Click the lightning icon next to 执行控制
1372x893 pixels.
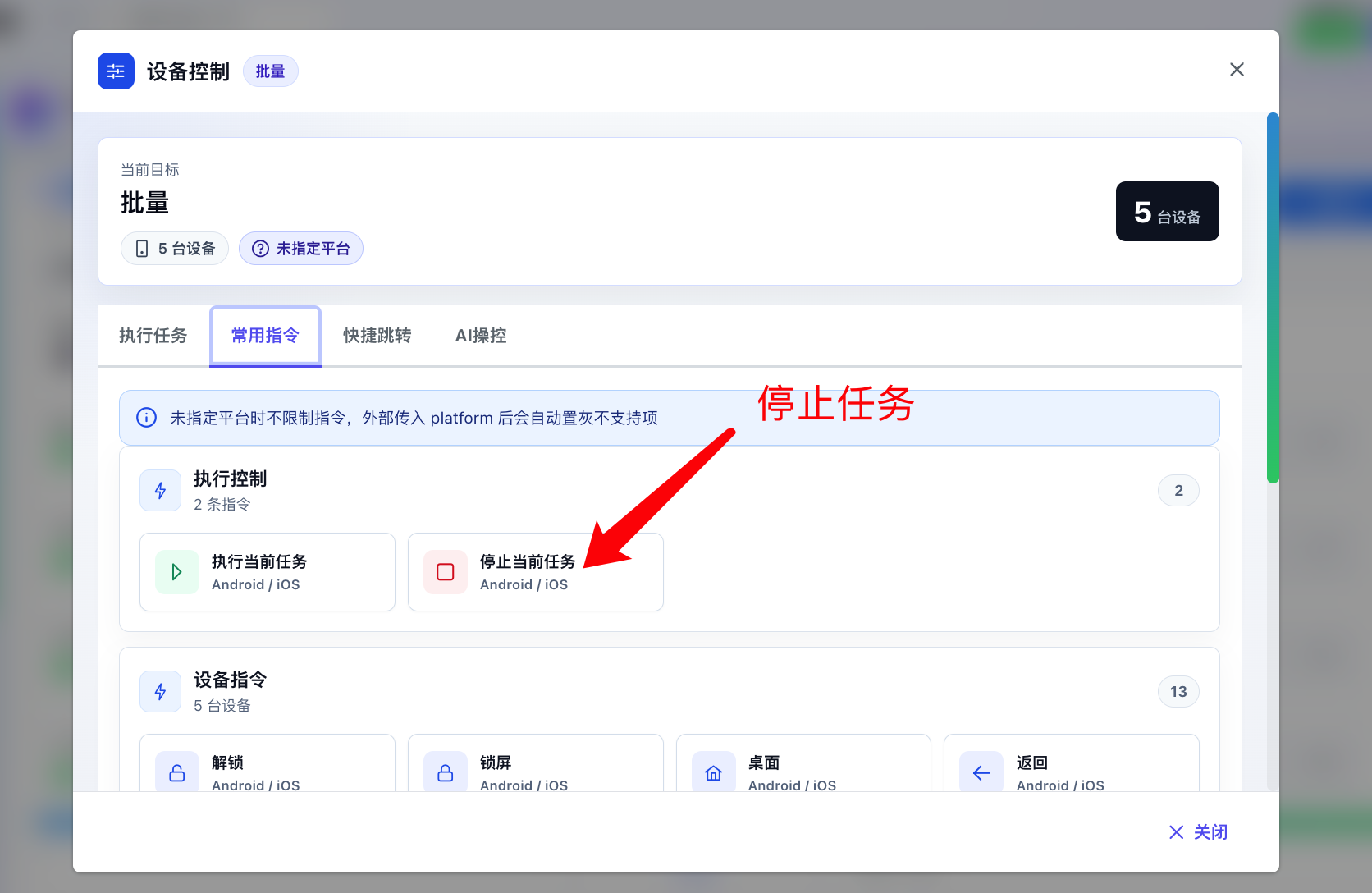click(x=160, y=491)
